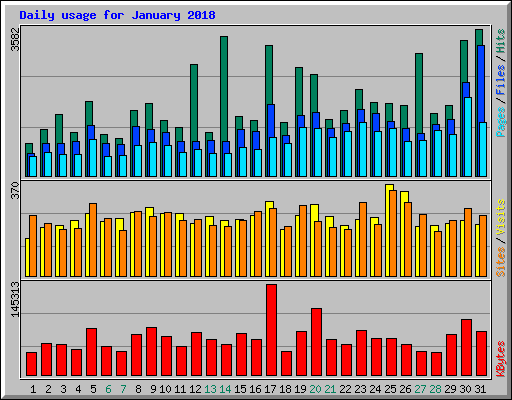Click the orange sites bar for day 5
The image size is (512, 400).
[93, 240]
